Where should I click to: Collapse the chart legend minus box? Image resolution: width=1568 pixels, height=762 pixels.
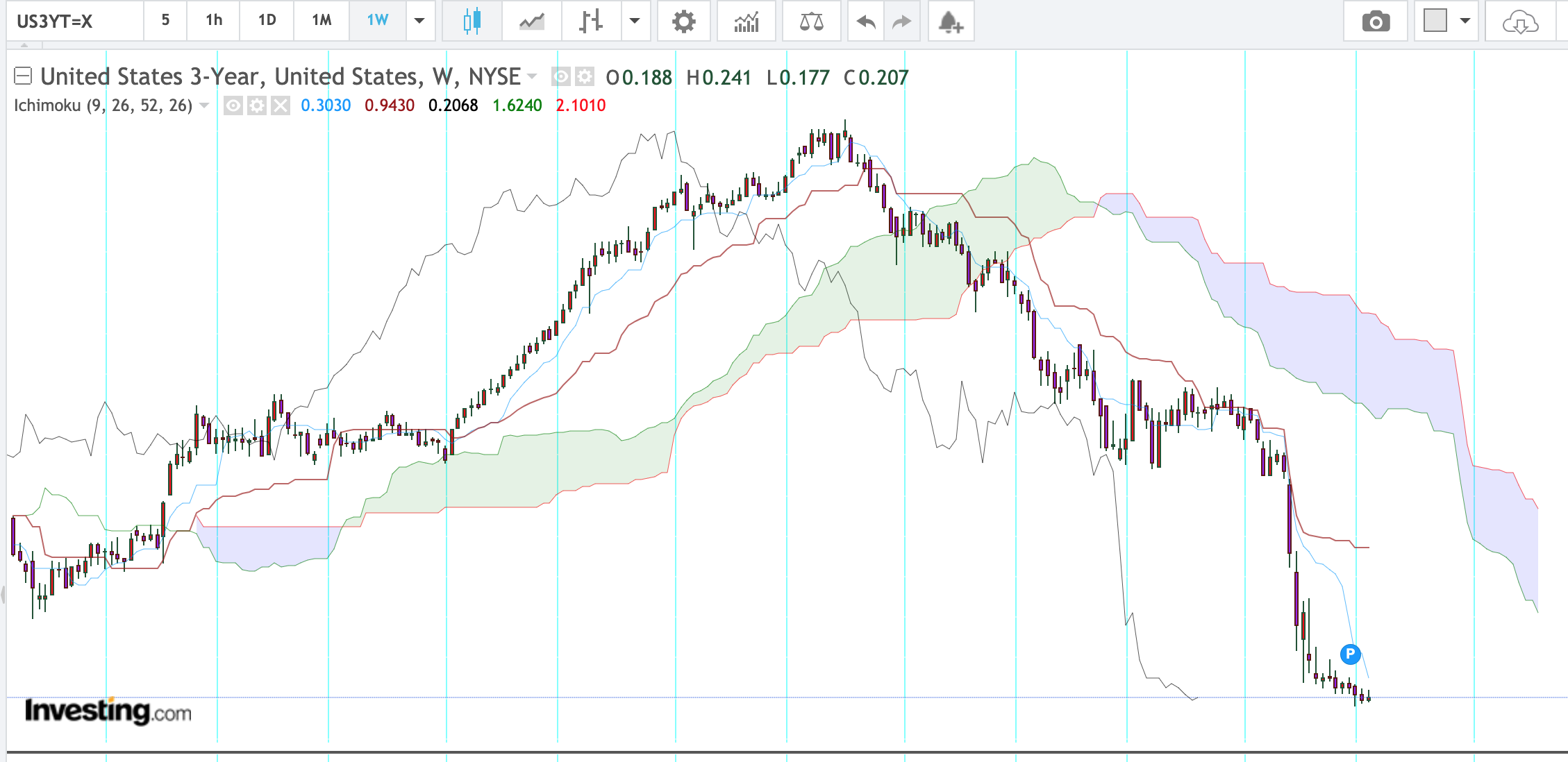pyautogui.click(x=23, y=76)
